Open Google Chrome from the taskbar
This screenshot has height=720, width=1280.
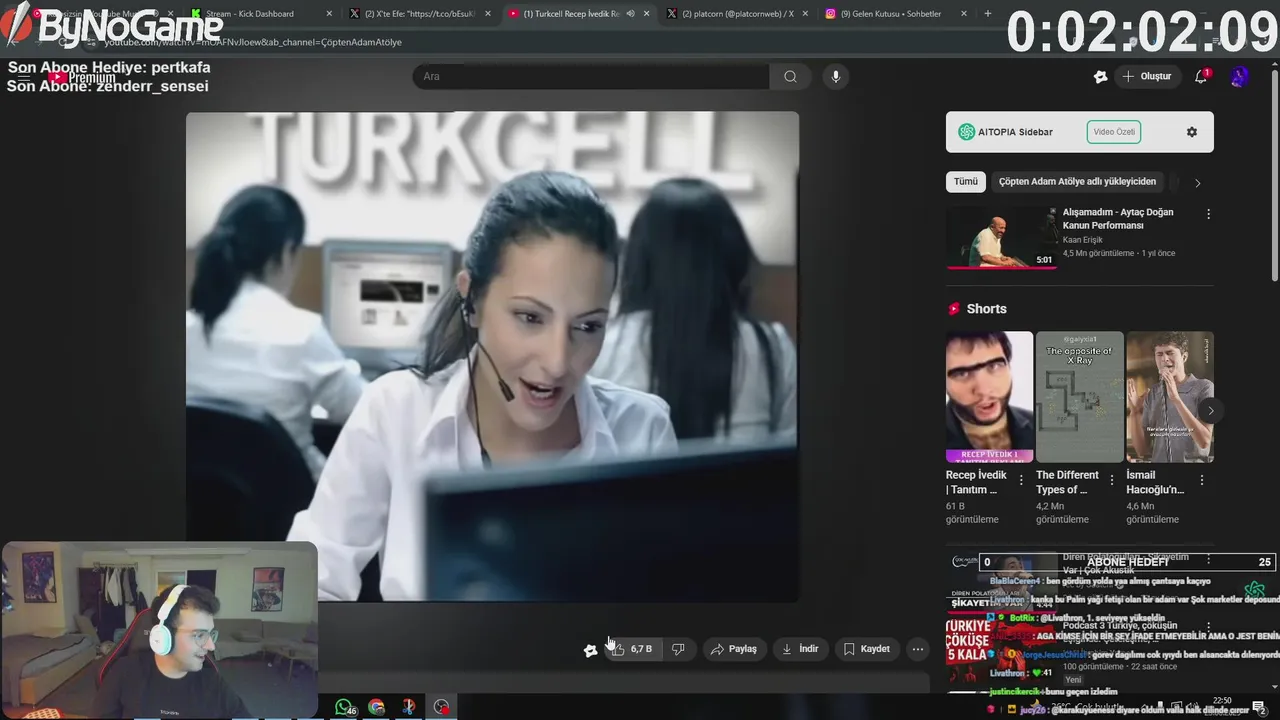(376, 707)
